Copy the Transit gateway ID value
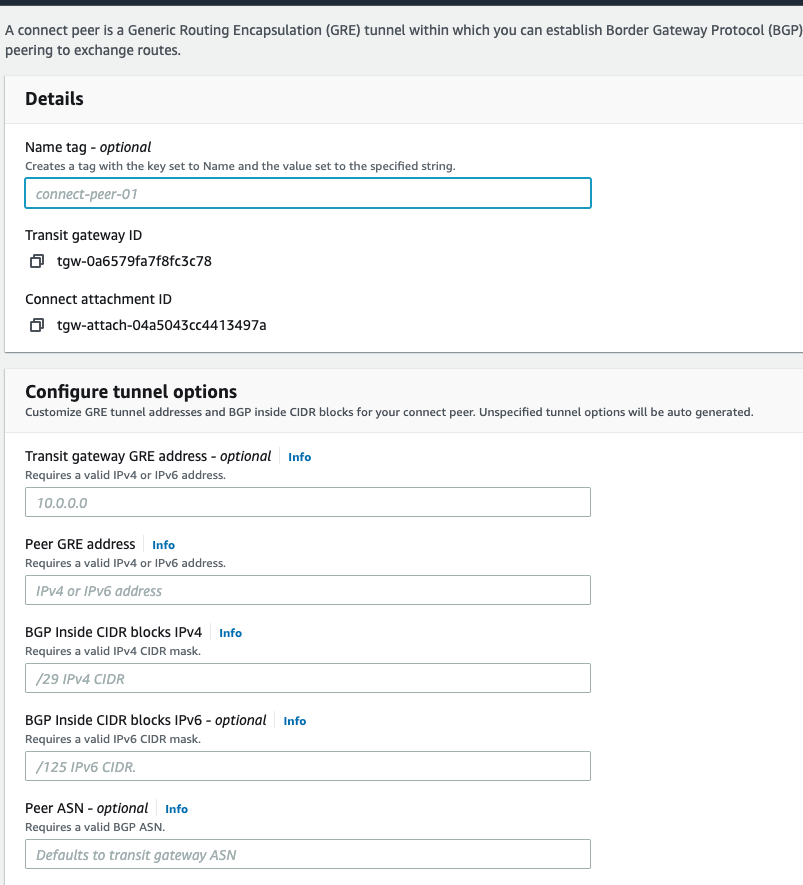This screenshot has height=885, width=803. 37,262
